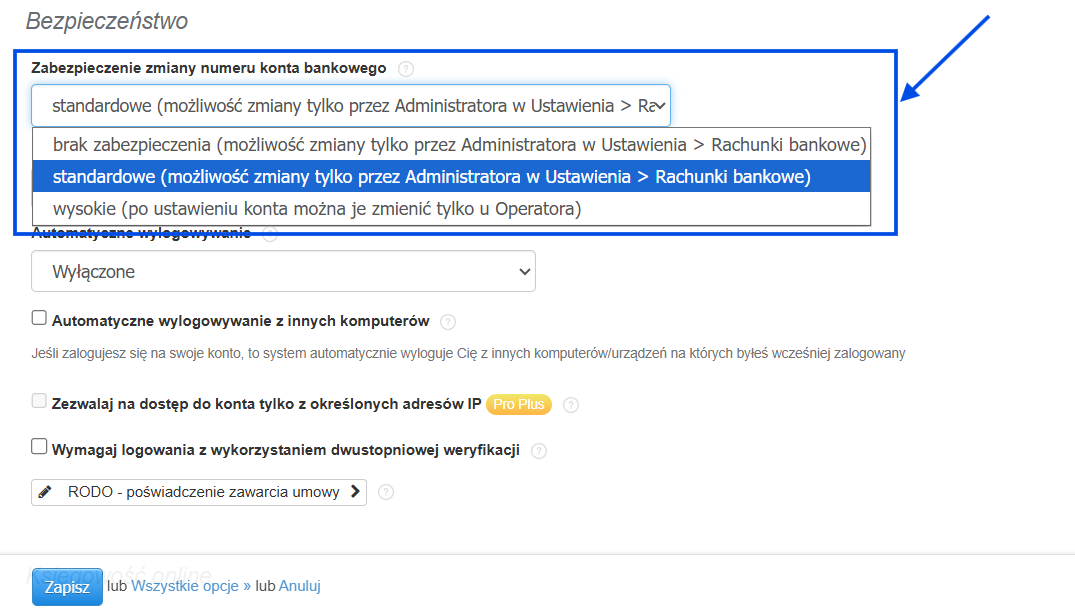Click pencil icon on RODO button

(45, 492)
